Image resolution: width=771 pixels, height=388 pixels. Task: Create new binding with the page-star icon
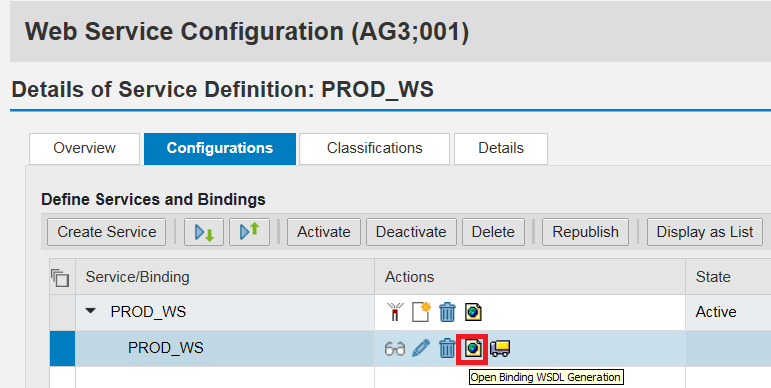[x=421, y=312]
